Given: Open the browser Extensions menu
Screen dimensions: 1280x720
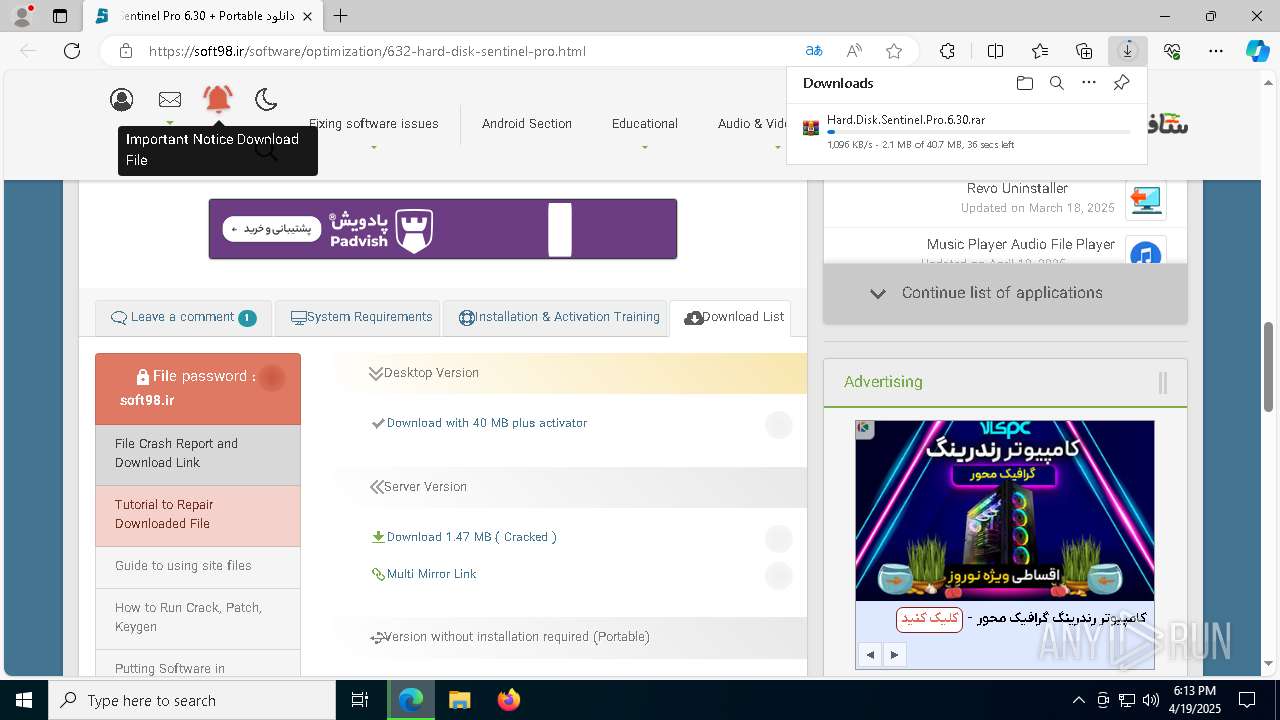Looking at the screenshot, I should (x=947, y=51).
